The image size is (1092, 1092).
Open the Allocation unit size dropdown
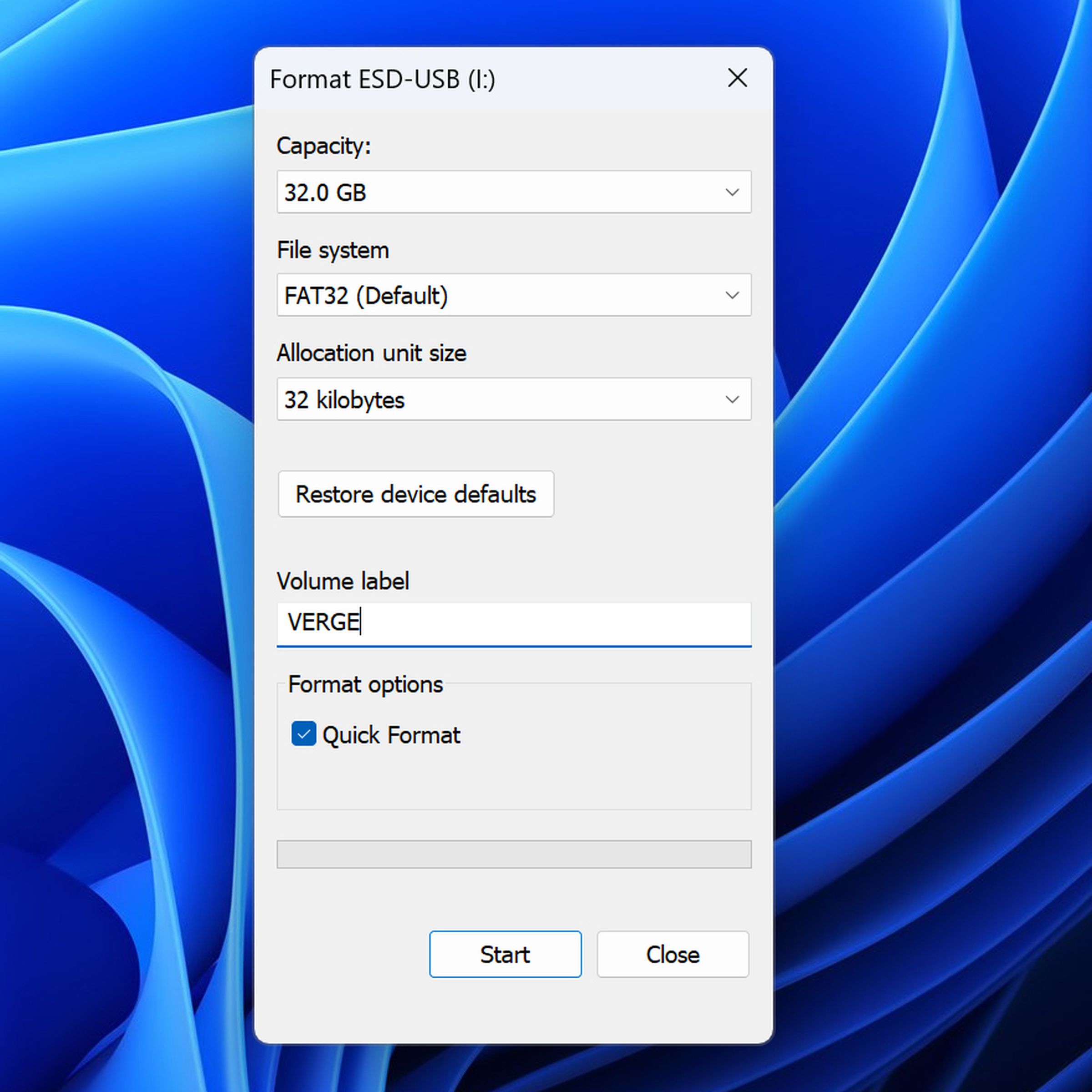click(x=514, y=399)
